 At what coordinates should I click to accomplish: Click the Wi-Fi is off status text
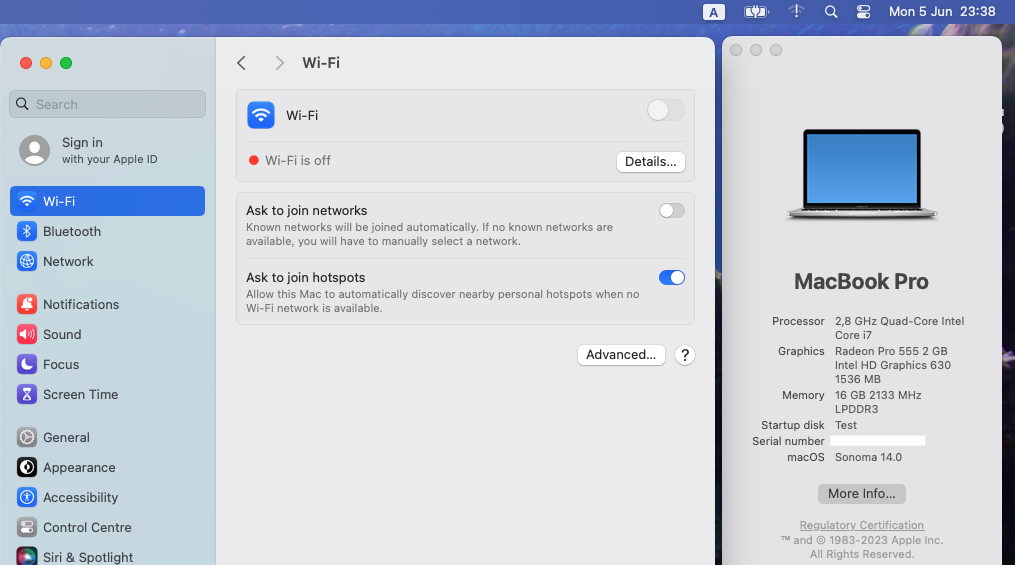tap(298, 161)
